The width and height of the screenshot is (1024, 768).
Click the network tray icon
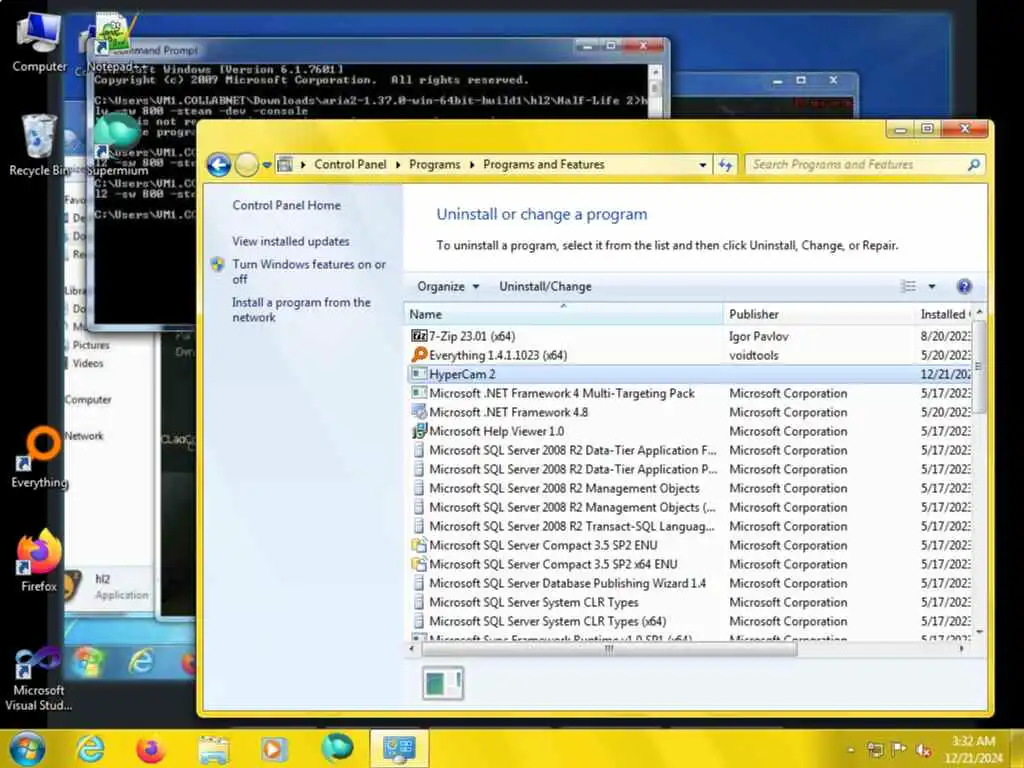(875, 749)
